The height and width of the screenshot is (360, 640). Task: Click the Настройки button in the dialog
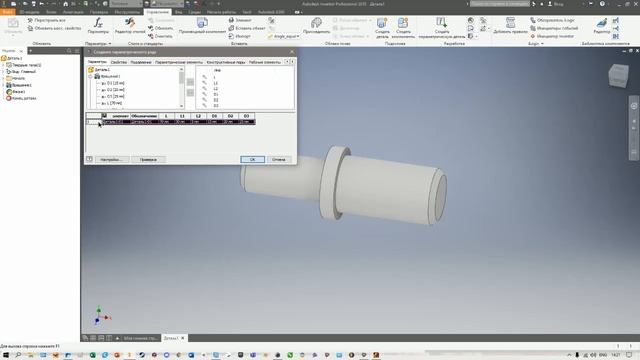(111, 160)
